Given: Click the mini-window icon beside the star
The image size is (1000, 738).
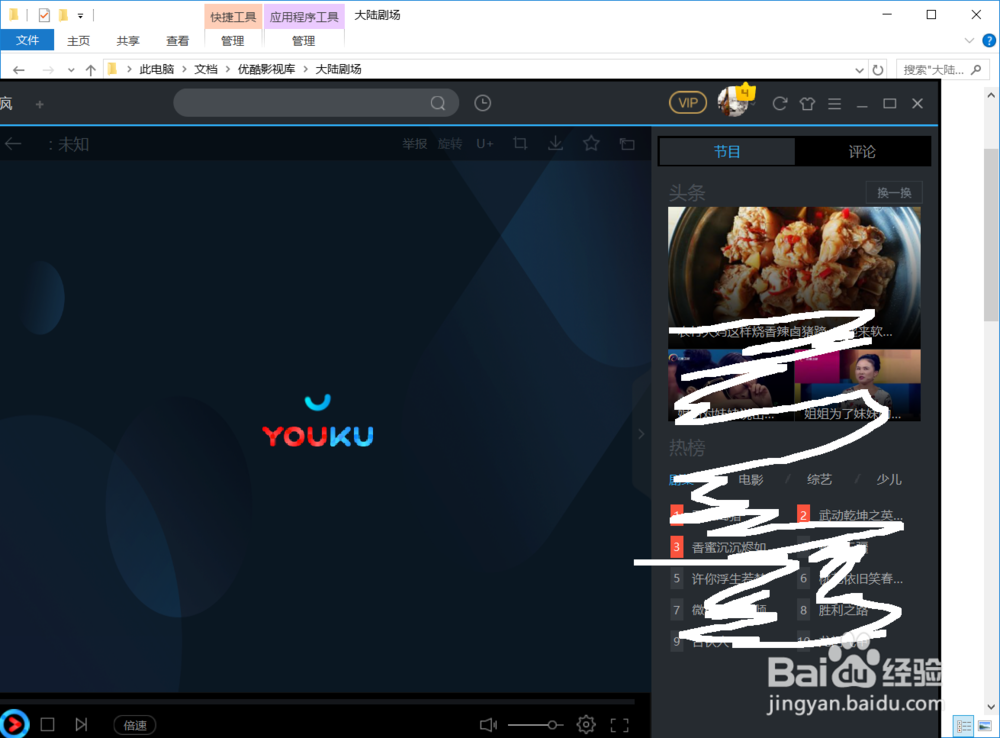Looking at the screenshot, I should coord(627,144).
